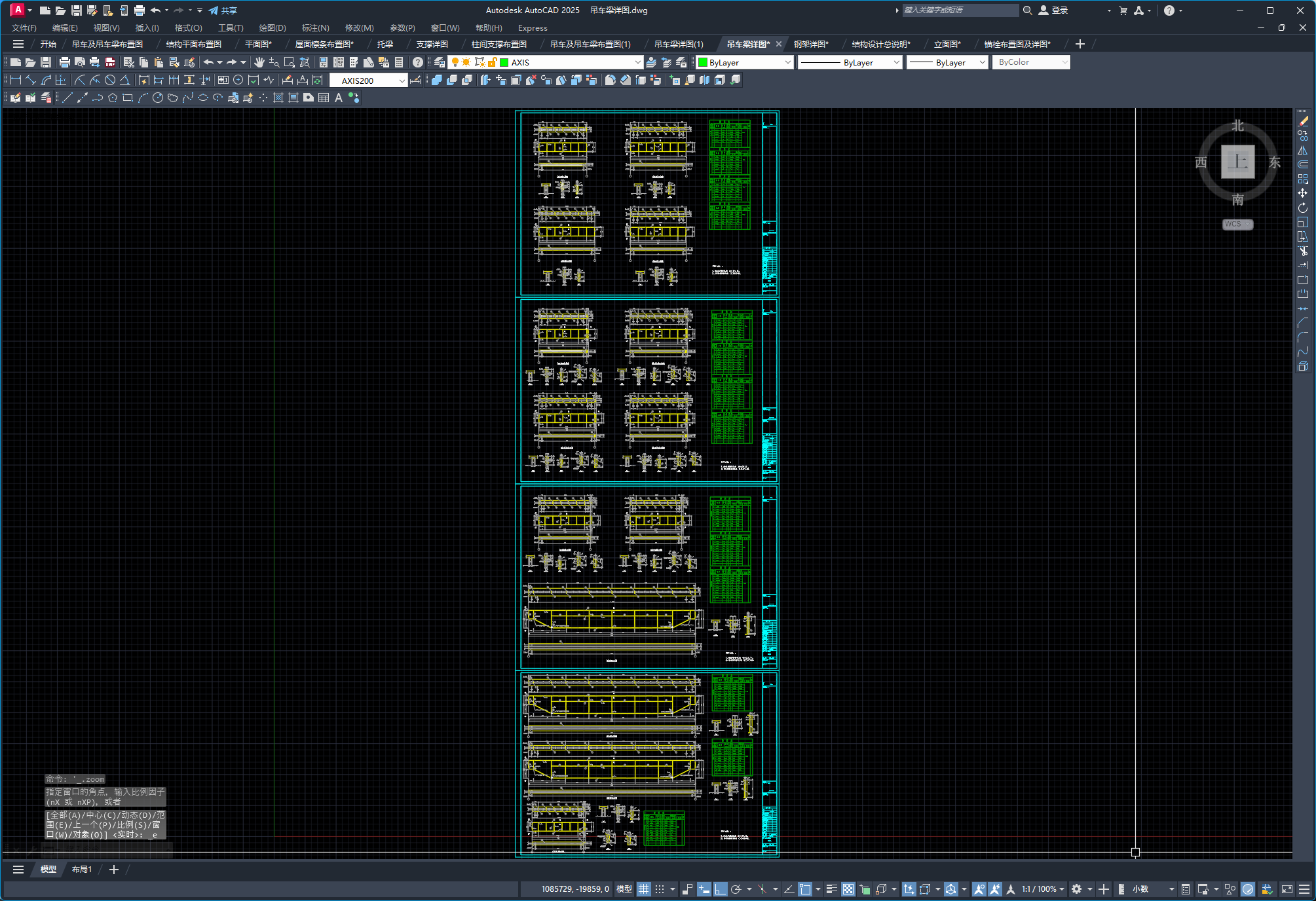This screenshot has height=901, width=1316.
Task: Click the Help question mark toolbar icon
Action: (418, 62)
